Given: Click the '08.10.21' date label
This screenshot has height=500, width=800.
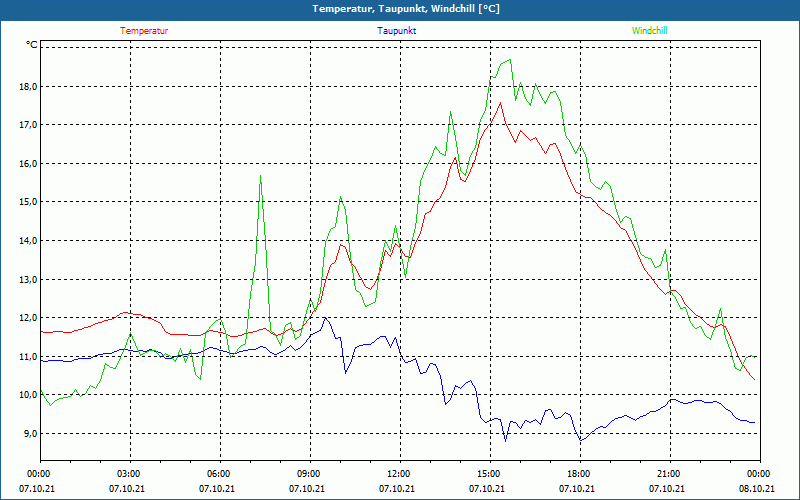Looking at the screenshot, I should click(757, 488).
